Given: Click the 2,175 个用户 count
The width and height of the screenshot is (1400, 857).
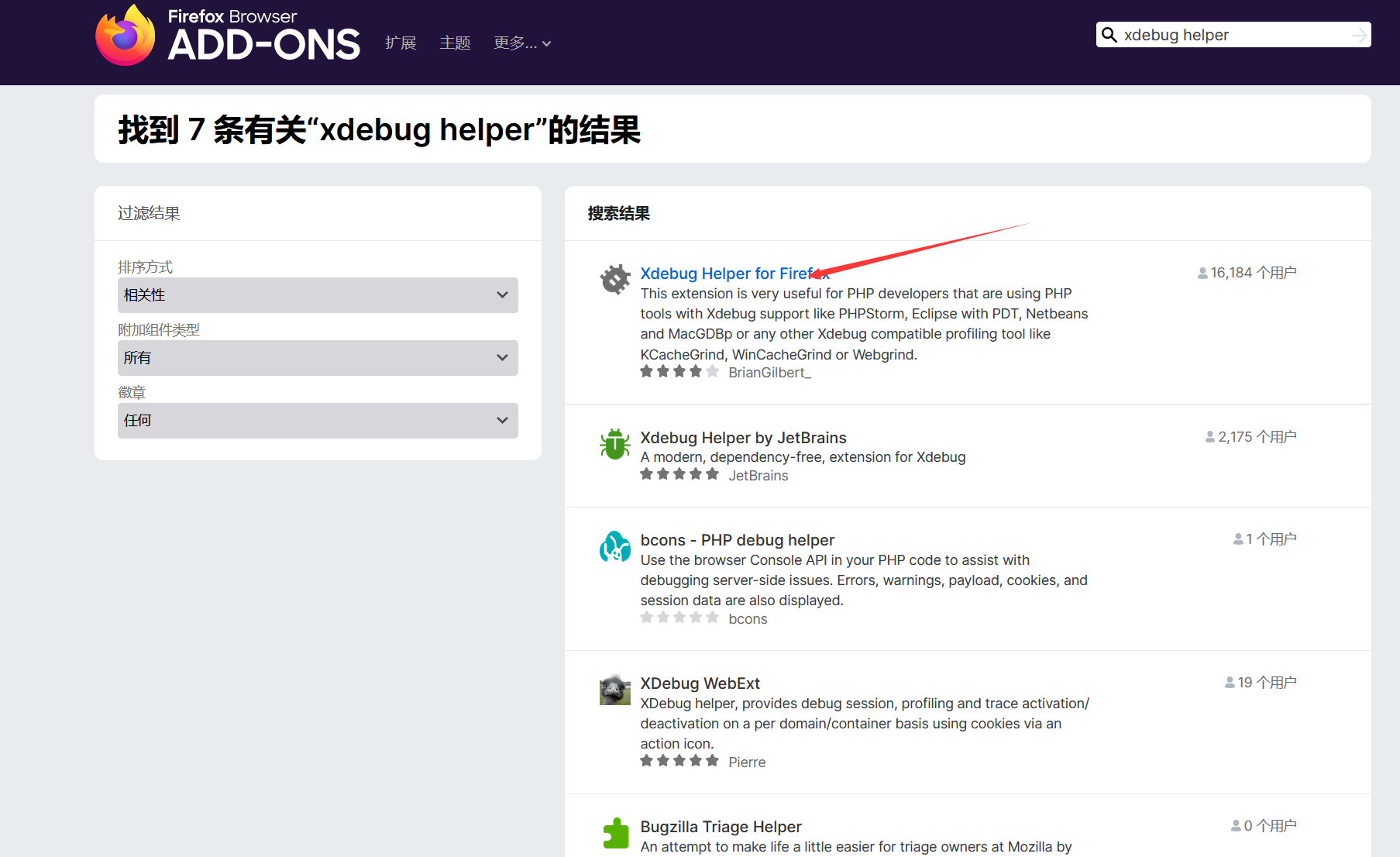Looking at the screenshot, I should point(1257,437).
